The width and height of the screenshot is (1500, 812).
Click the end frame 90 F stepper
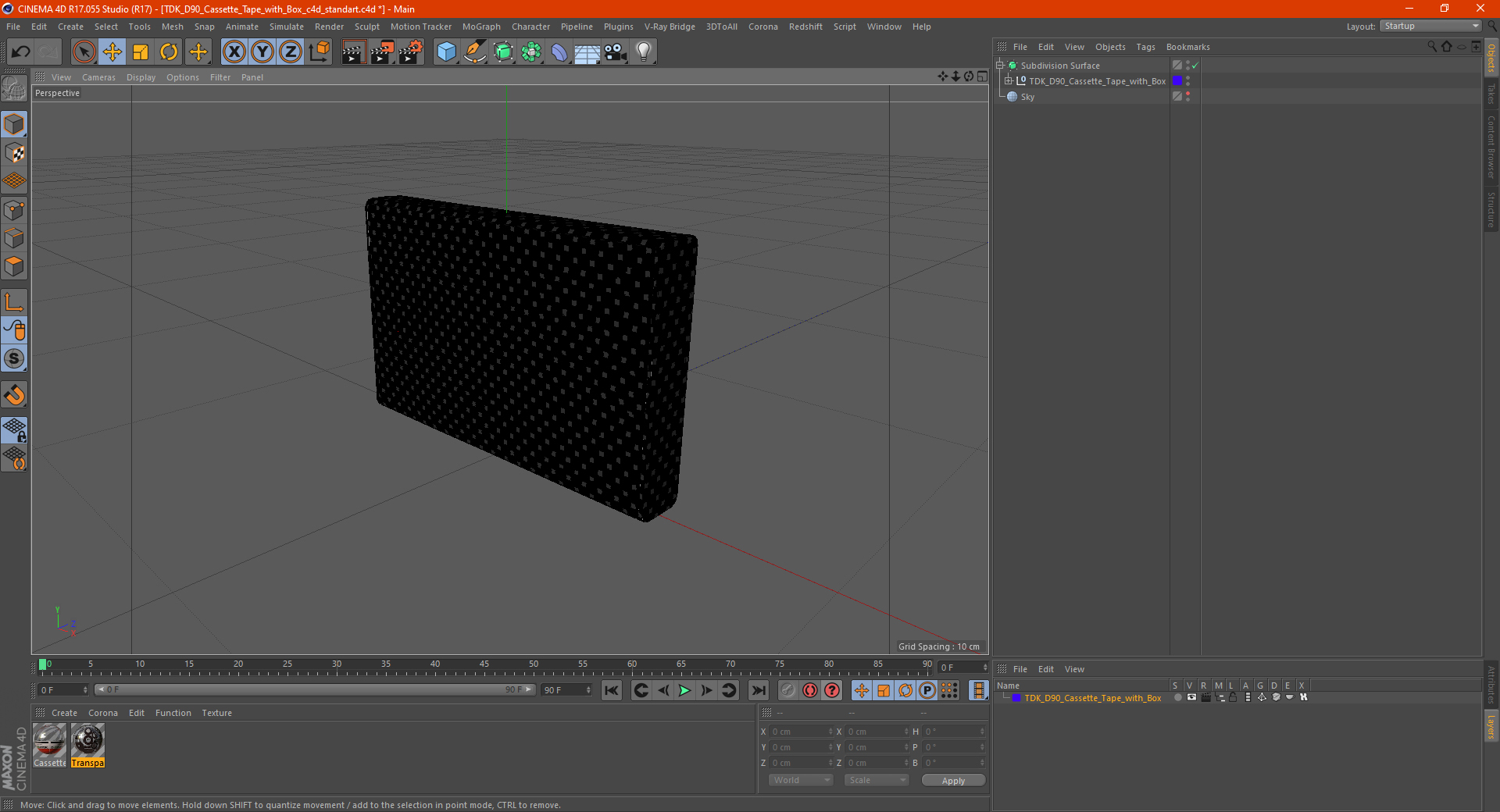[x=588, y=690]
